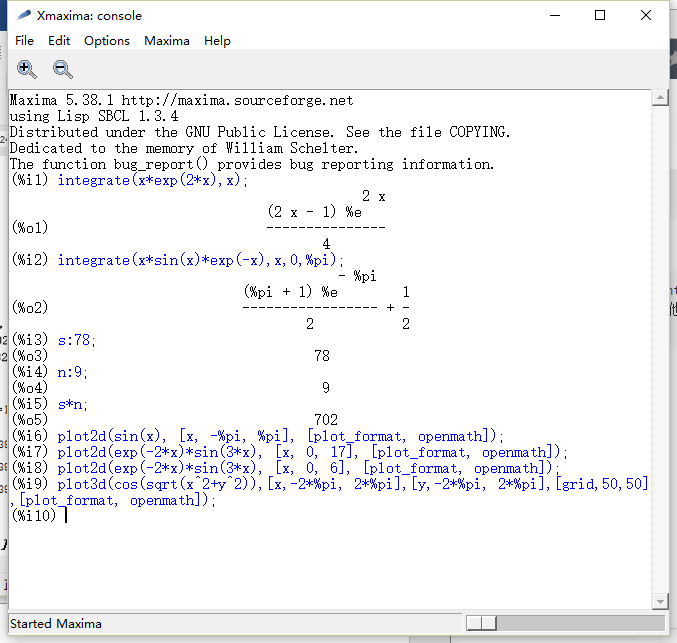Expand the Maxima menu
This screenshot has width=677, height=643.
pyautogui.click(x=167, y=41)
